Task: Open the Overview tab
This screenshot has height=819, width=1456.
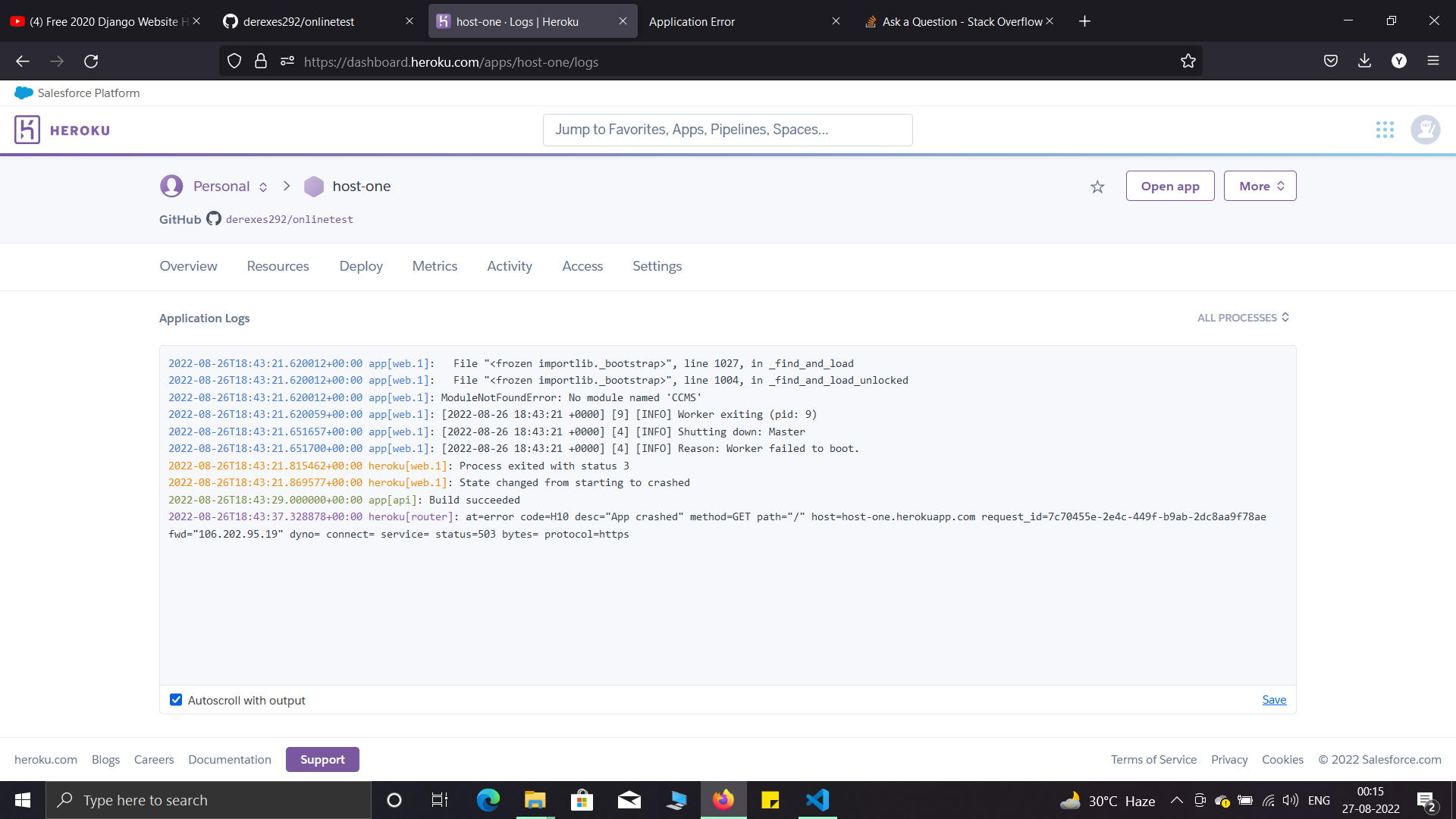Action: [188, 266]
